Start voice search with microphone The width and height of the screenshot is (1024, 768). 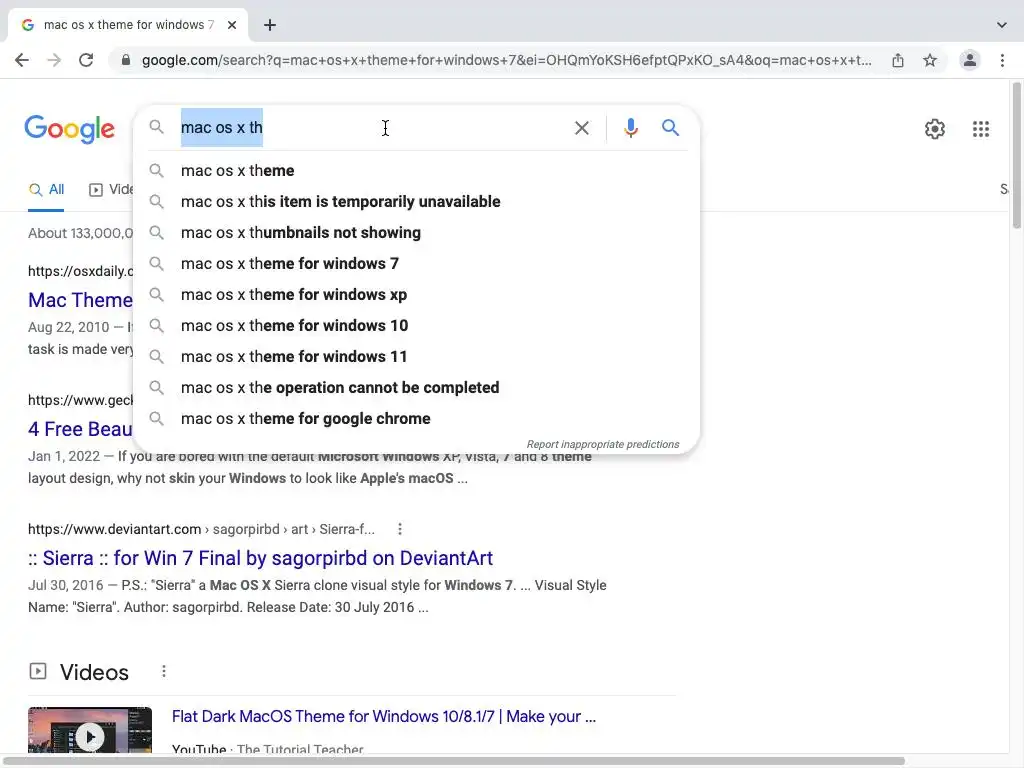click(630, 127)
